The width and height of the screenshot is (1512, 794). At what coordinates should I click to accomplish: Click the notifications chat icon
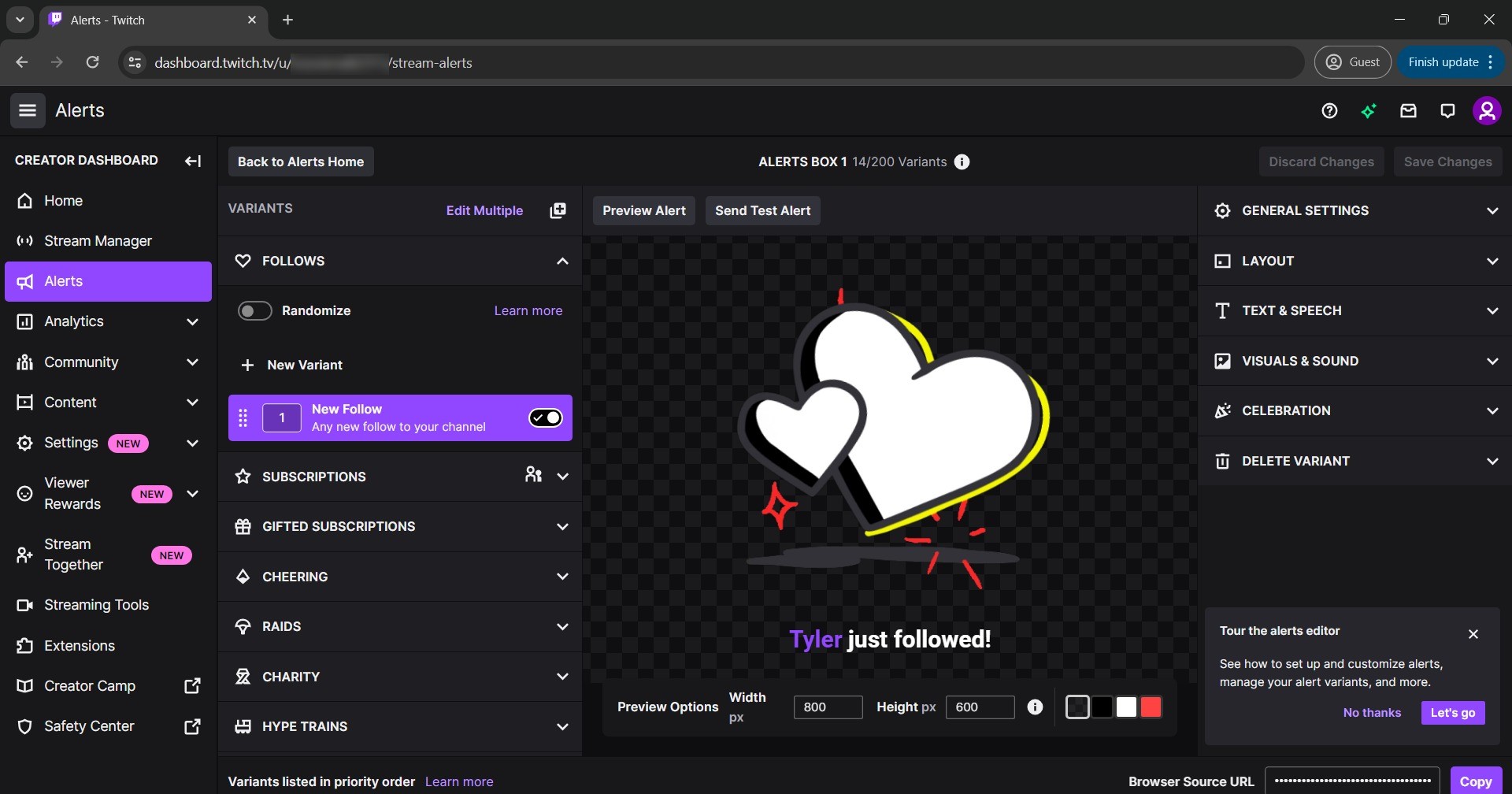pos(1447,110)
